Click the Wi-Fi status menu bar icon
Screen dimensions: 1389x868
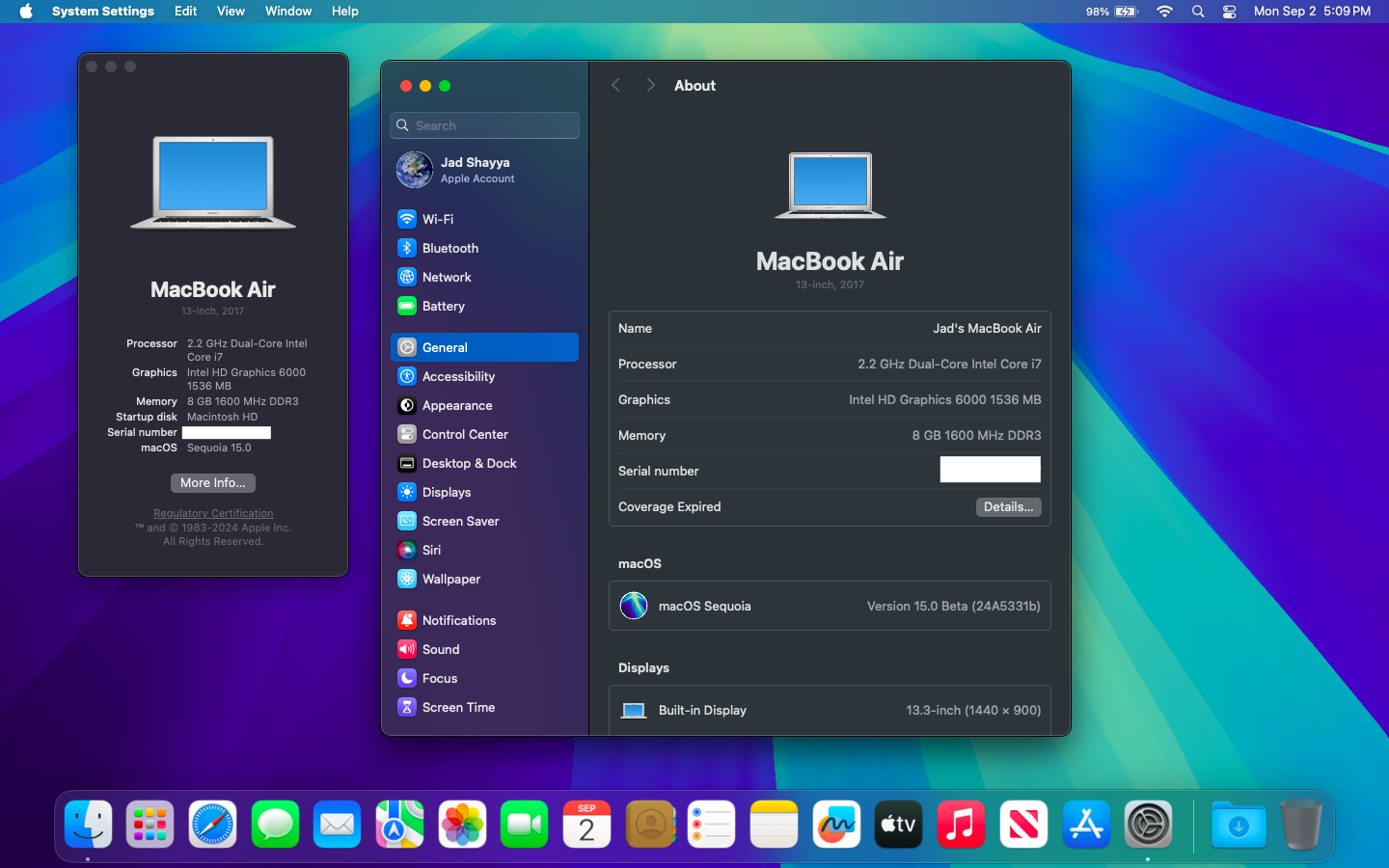(x=1165, y=12)
